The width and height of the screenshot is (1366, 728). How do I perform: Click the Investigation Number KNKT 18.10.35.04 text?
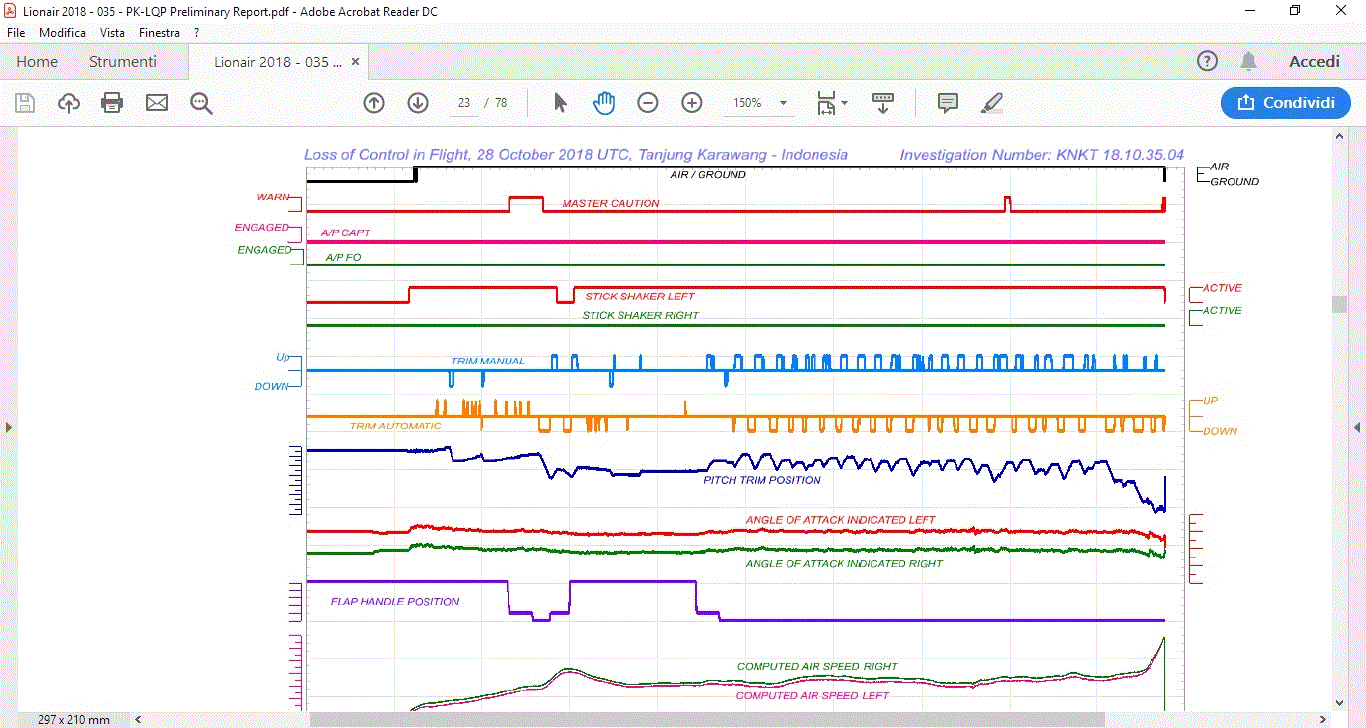(1041, 155)
